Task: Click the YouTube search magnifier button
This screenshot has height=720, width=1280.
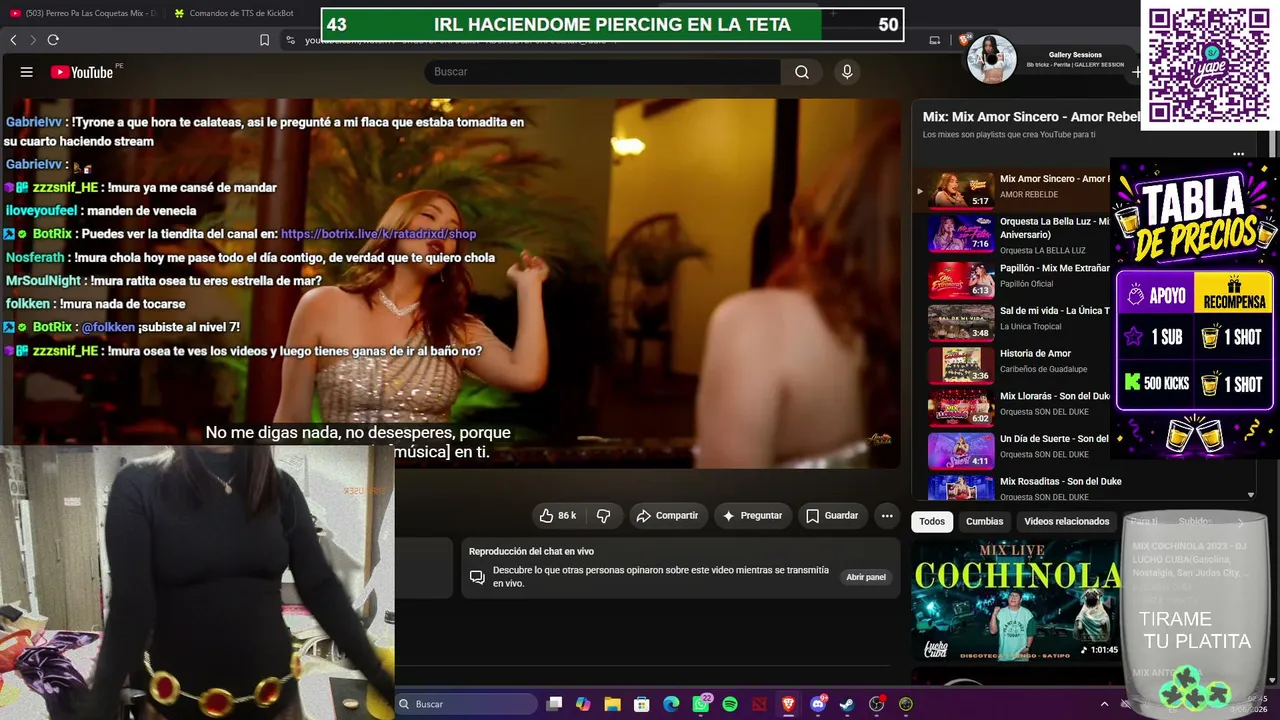Action: [802, 72]
